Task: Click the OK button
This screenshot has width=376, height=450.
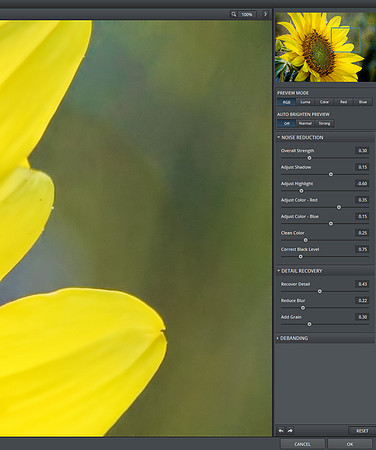Action: click(350, 444)
